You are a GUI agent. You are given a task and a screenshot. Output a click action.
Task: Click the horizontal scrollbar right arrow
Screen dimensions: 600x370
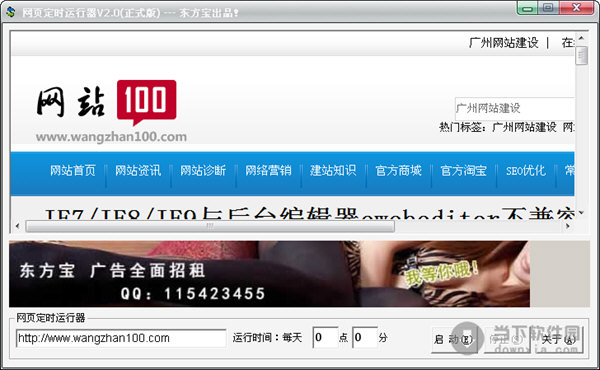568,226
